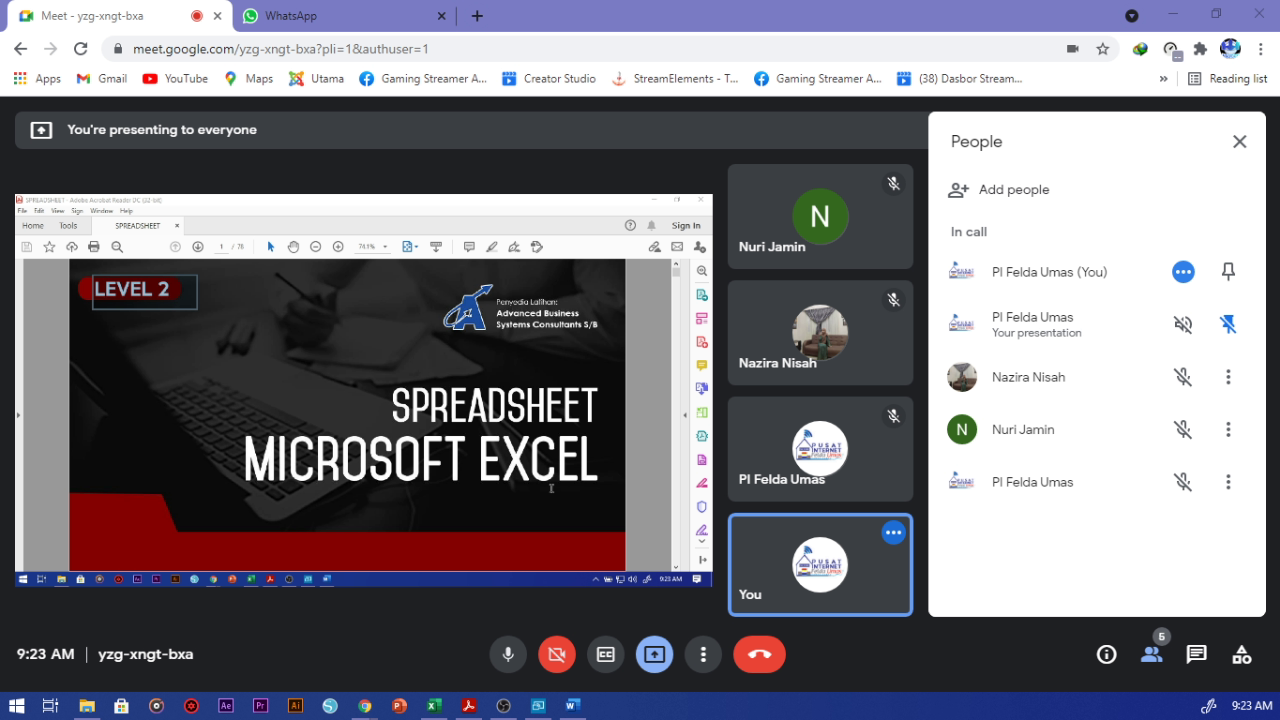Toggle the microphone mute button
Viewport: 1280px width, 720px height.
[508, 654]
